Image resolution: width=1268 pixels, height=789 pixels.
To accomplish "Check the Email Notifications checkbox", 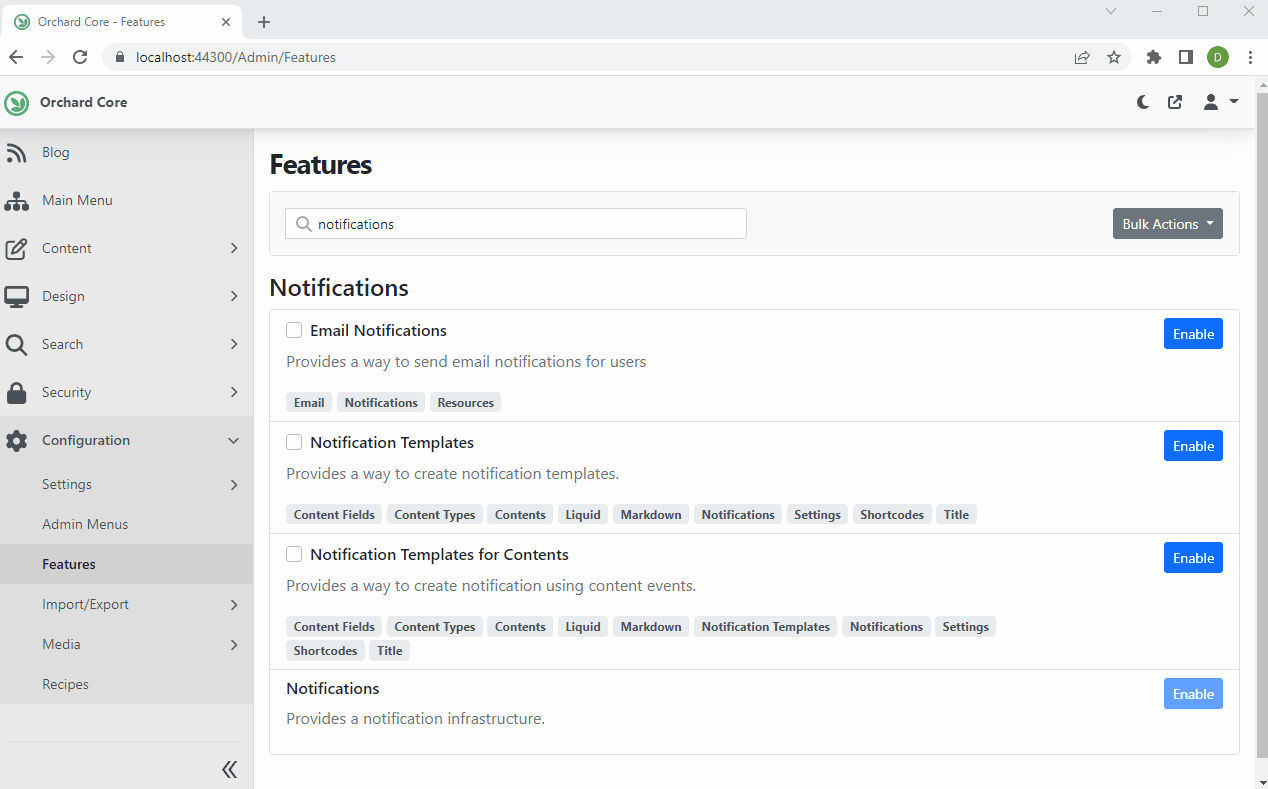I will coord(294,330).
